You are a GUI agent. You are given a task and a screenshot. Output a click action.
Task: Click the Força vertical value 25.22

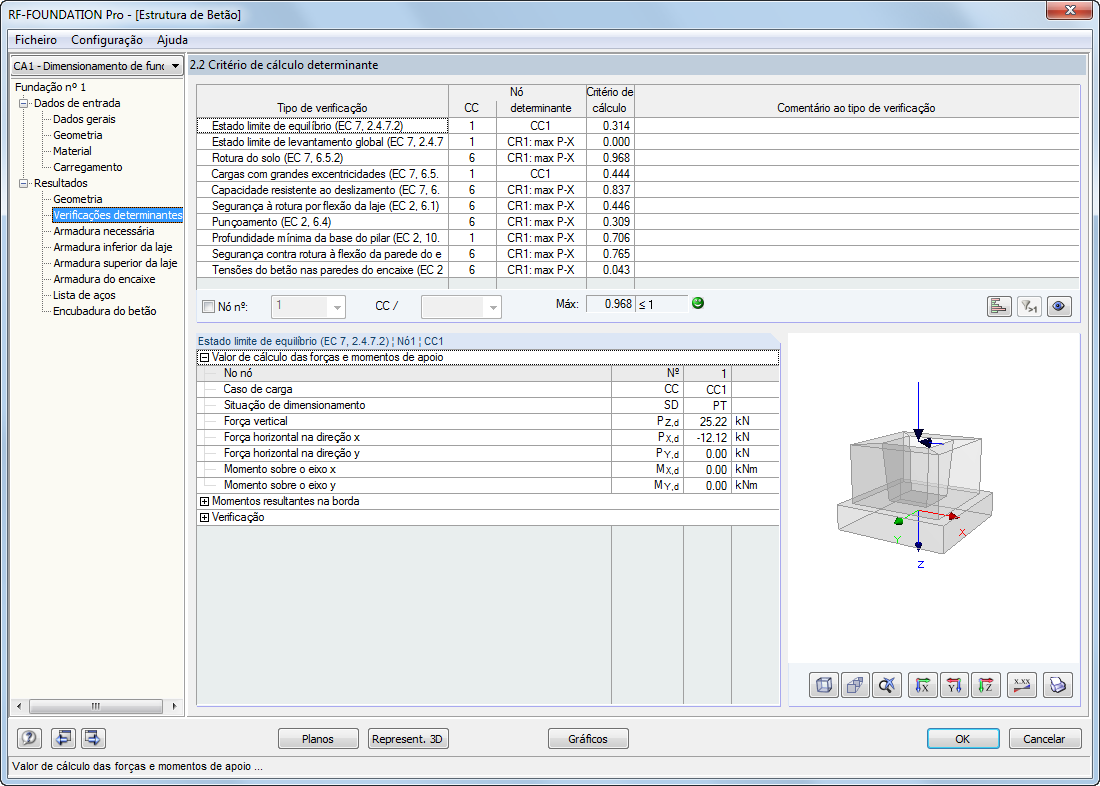[708, 421]
